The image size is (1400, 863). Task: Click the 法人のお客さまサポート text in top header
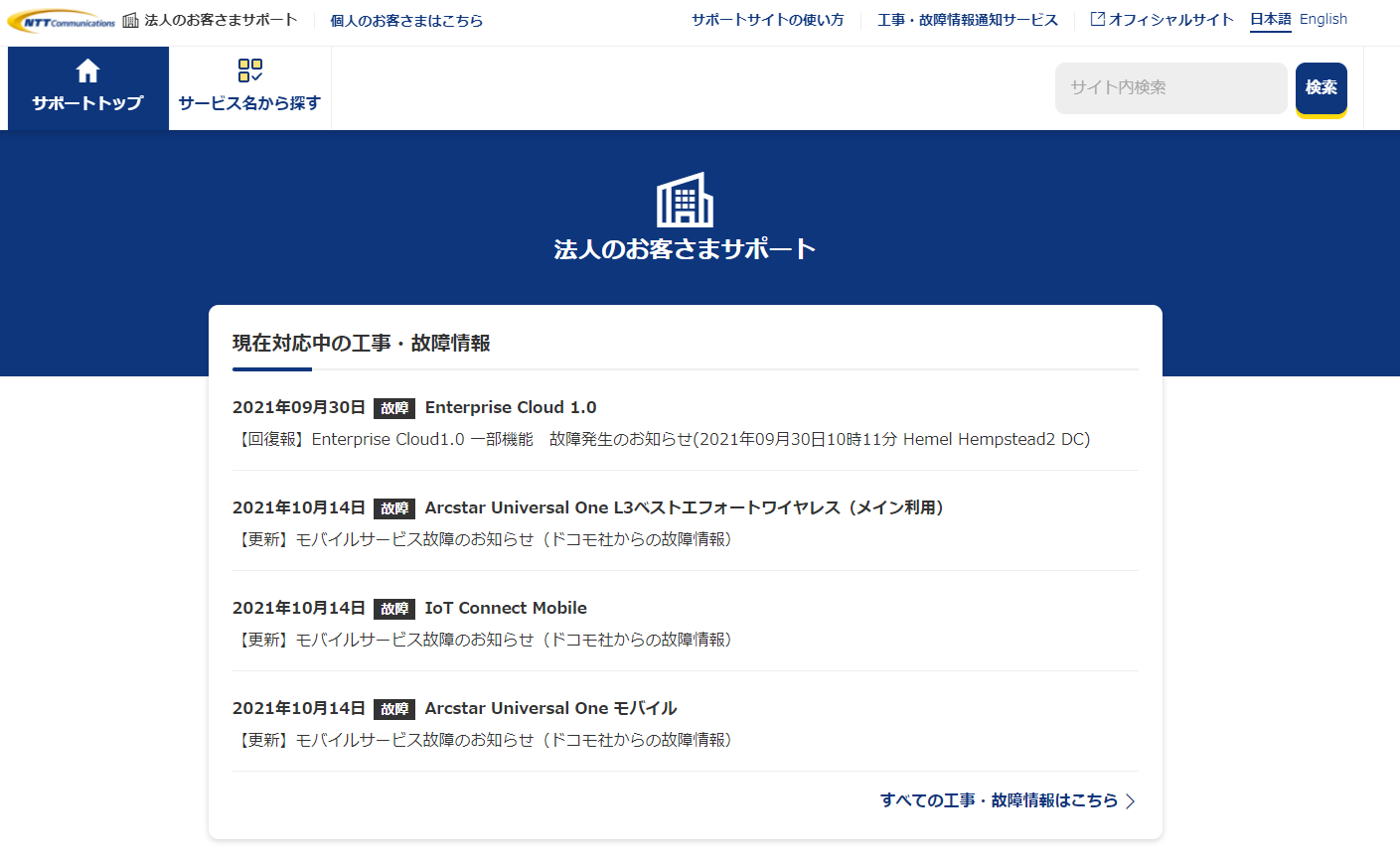point(221,20)
